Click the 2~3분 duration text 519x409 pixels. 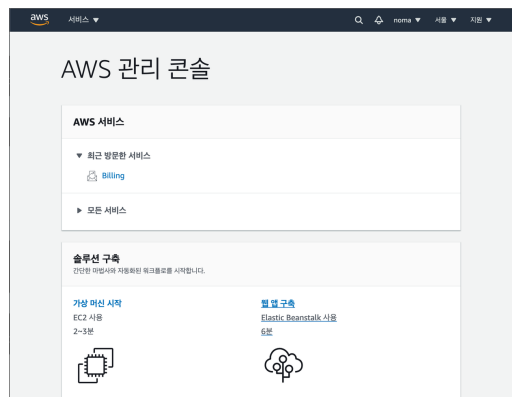click(83, 331)
